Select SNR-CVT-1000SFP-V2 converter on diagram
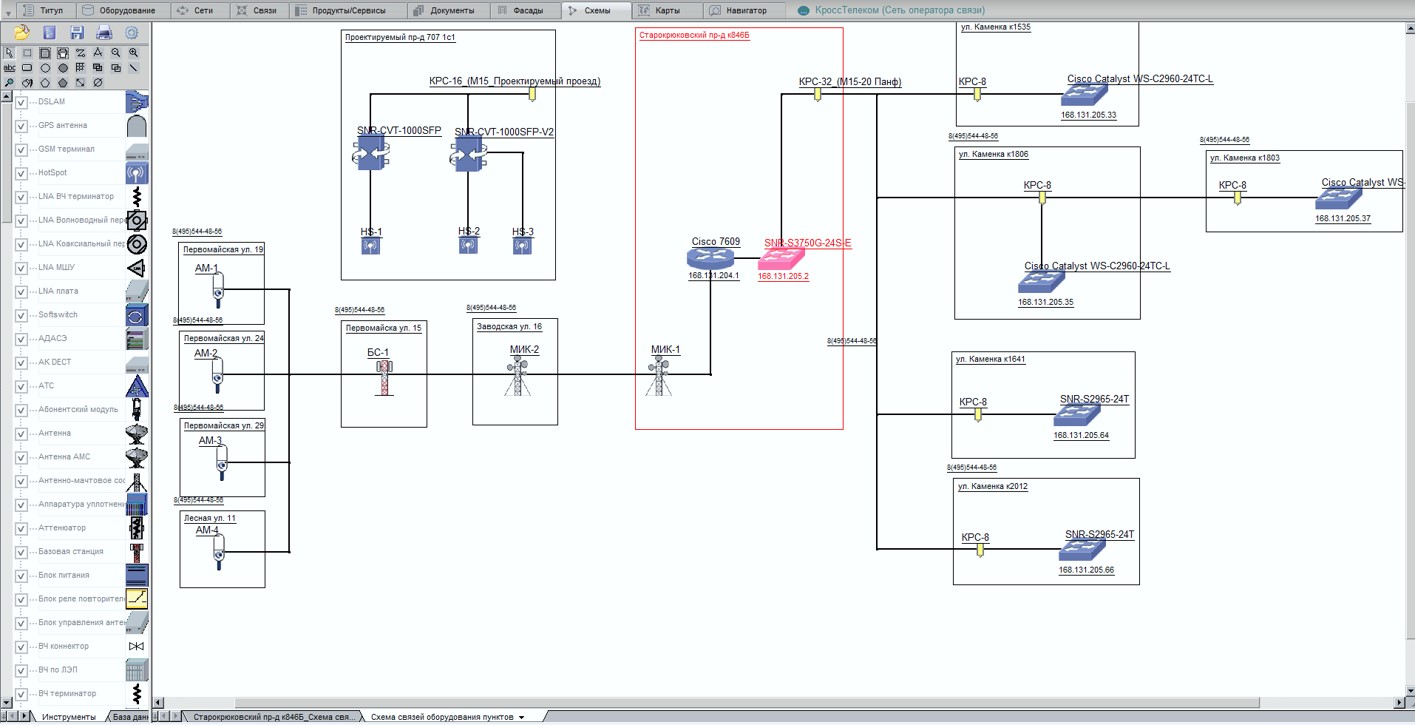The height and width of the screenshot is (725, 1415). [469, 155]
